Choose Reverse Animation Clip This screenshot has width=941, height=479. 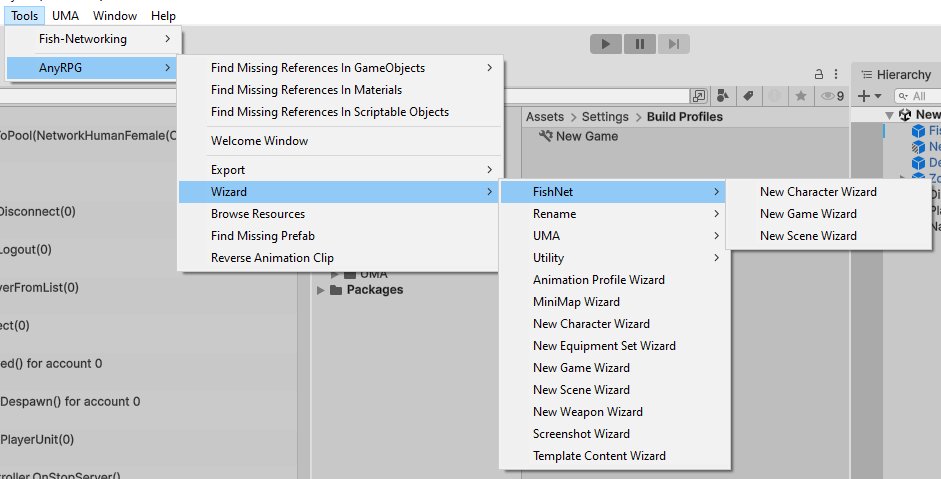pos(338,258)
